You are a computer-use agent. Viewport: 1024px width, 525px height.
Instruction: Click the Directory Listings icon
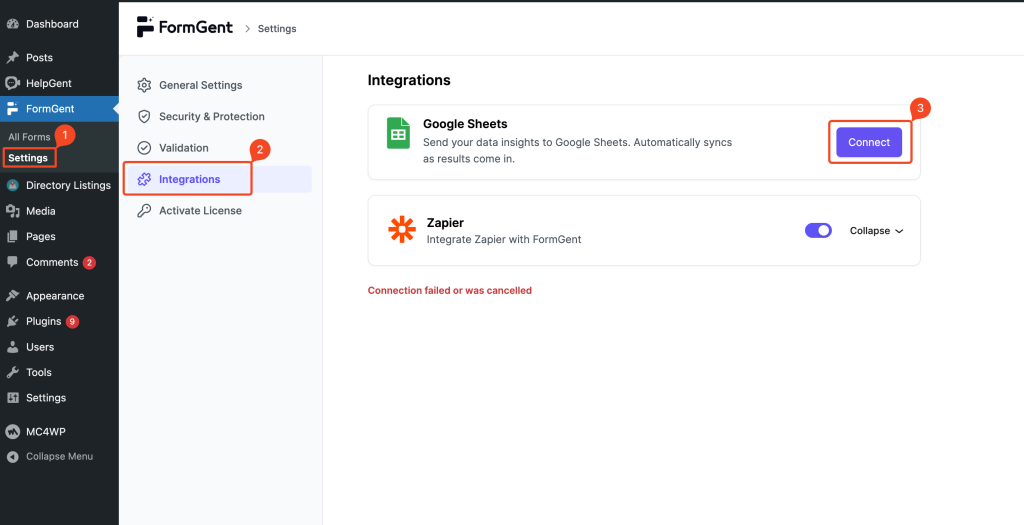click(12, 185)
